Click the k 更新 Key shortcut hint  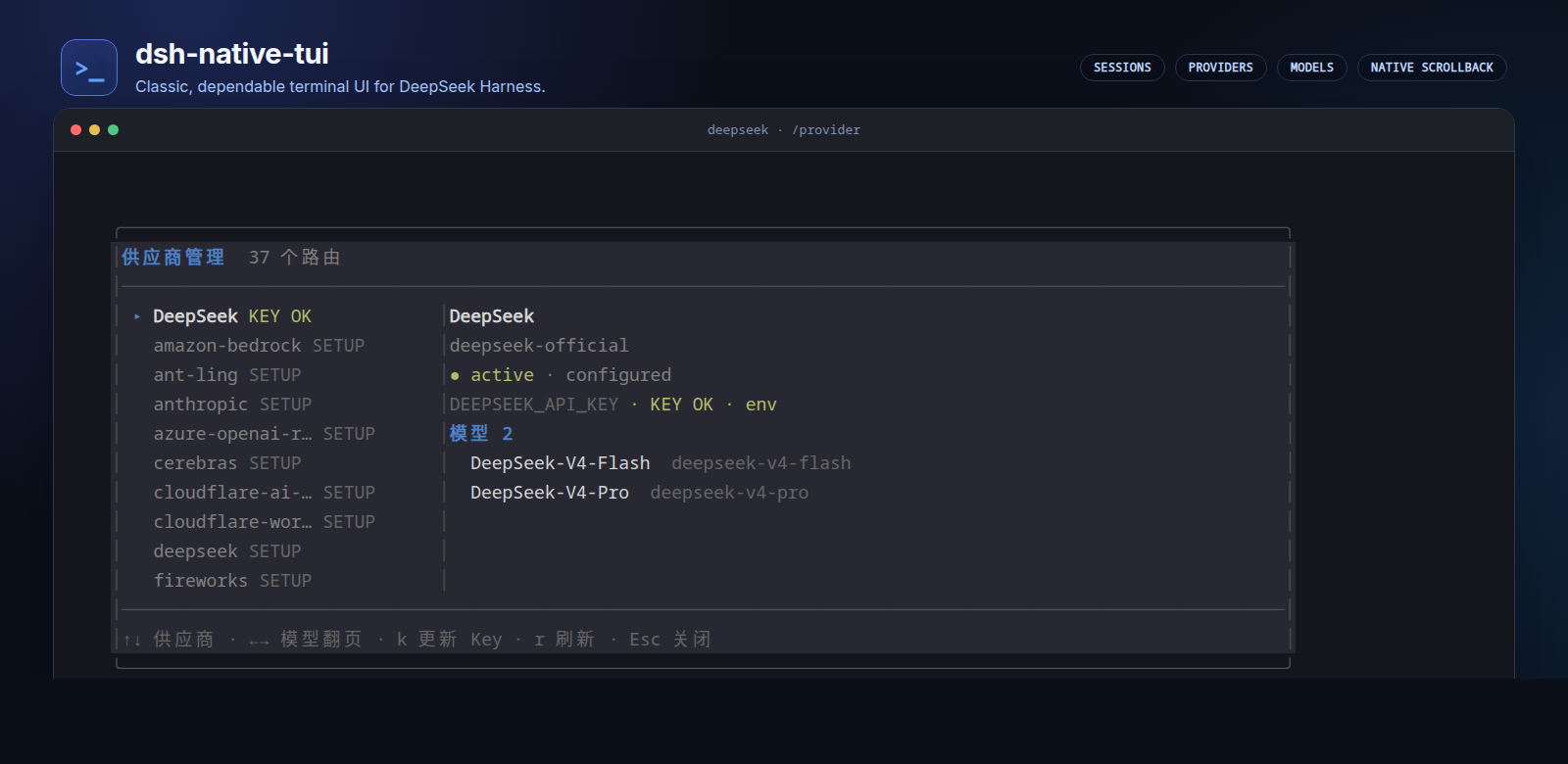click(450, 640)
